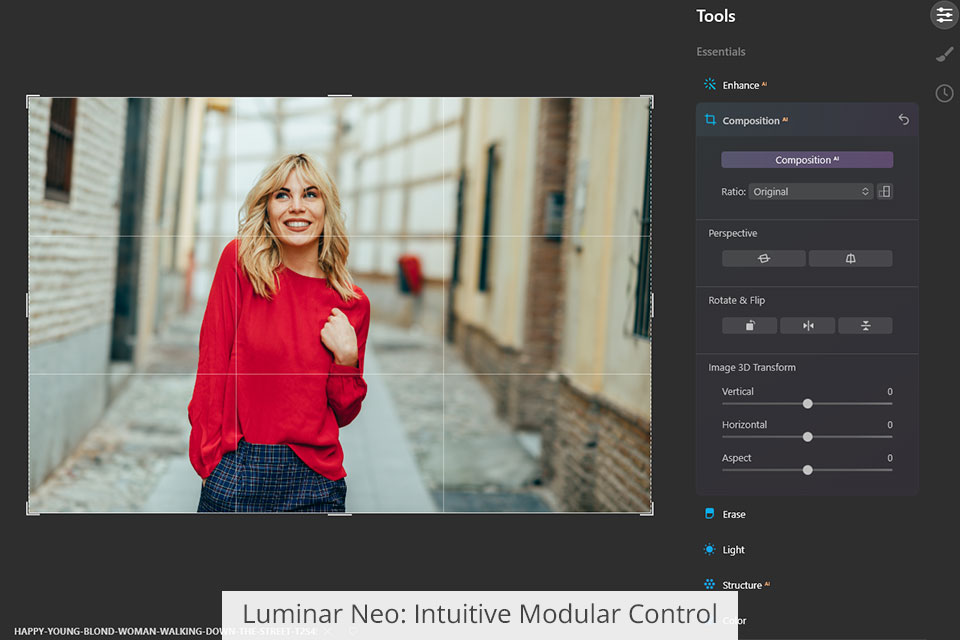Collapse the Composition AI panel header

tap(807, 120)
